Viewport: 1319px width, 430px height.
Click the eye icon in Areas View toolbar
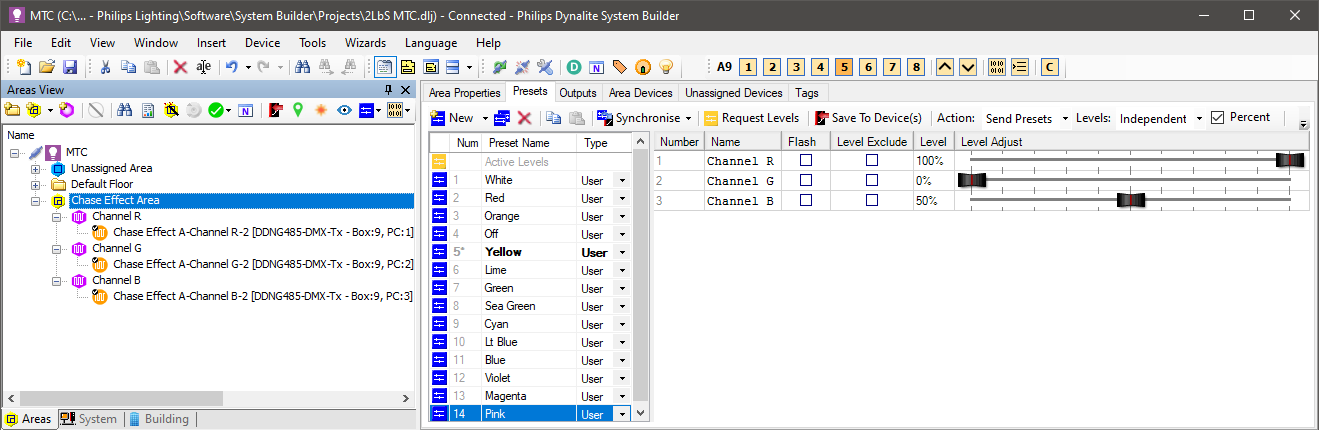[344, 110]
